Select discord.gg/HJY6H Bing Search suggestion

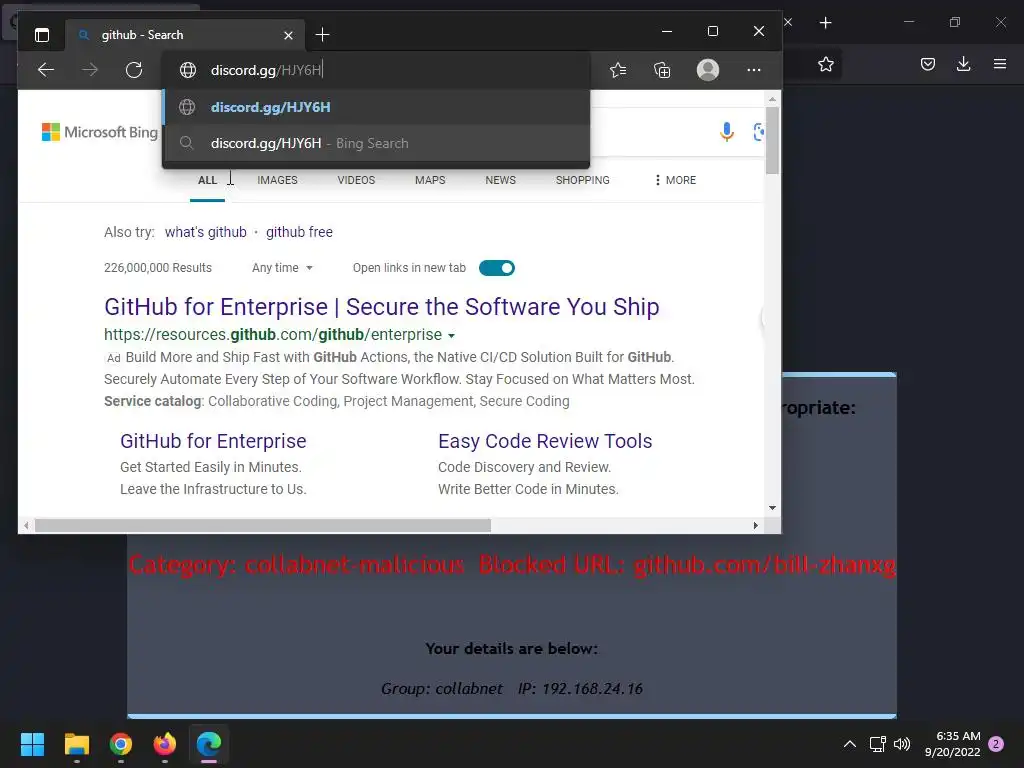click(376, 143)
